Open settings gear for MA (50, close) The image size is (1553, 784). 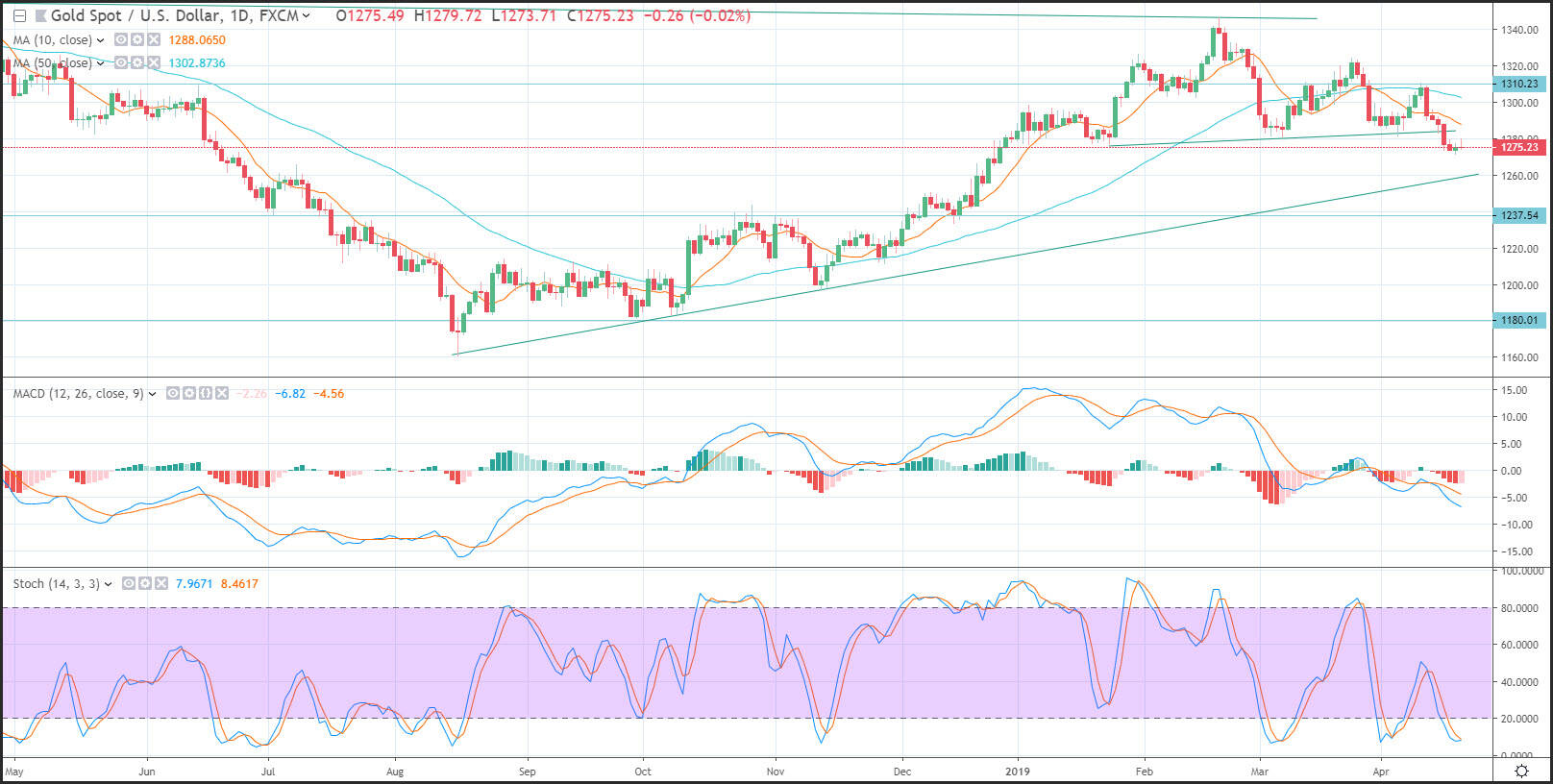click(137, 63)
